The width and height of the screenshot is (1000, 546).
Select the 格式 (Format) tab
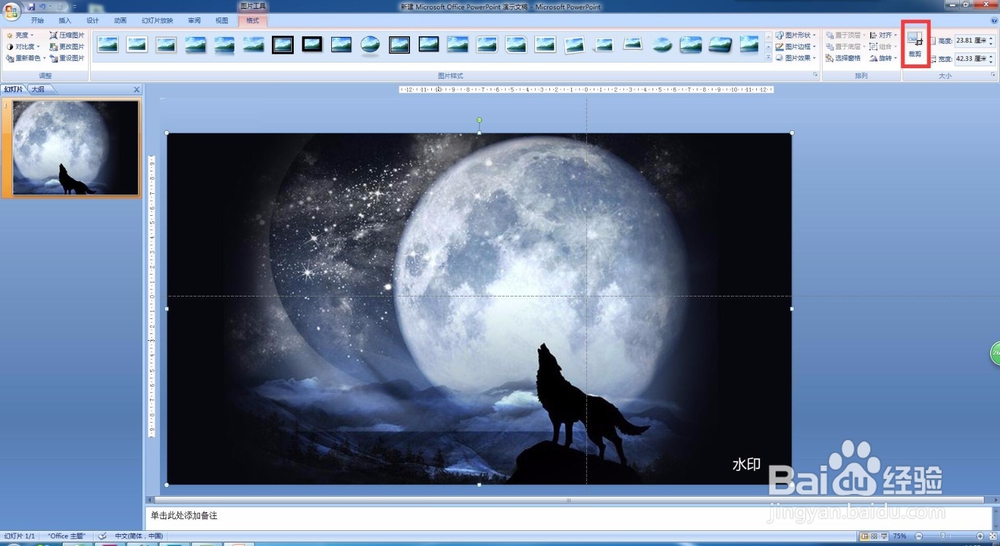253,20
